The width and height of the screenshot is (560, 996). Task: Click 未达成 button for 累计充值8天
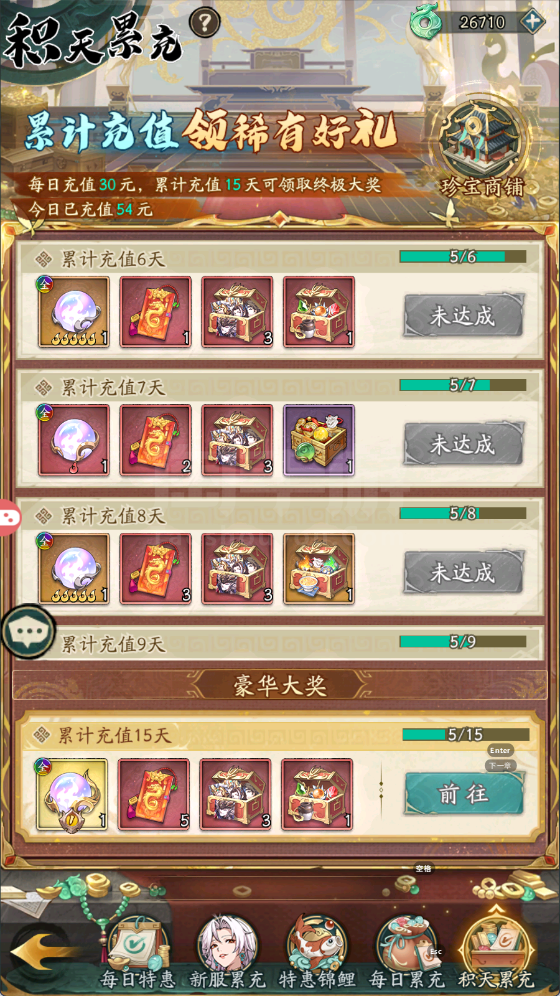[x=463, y=572]
